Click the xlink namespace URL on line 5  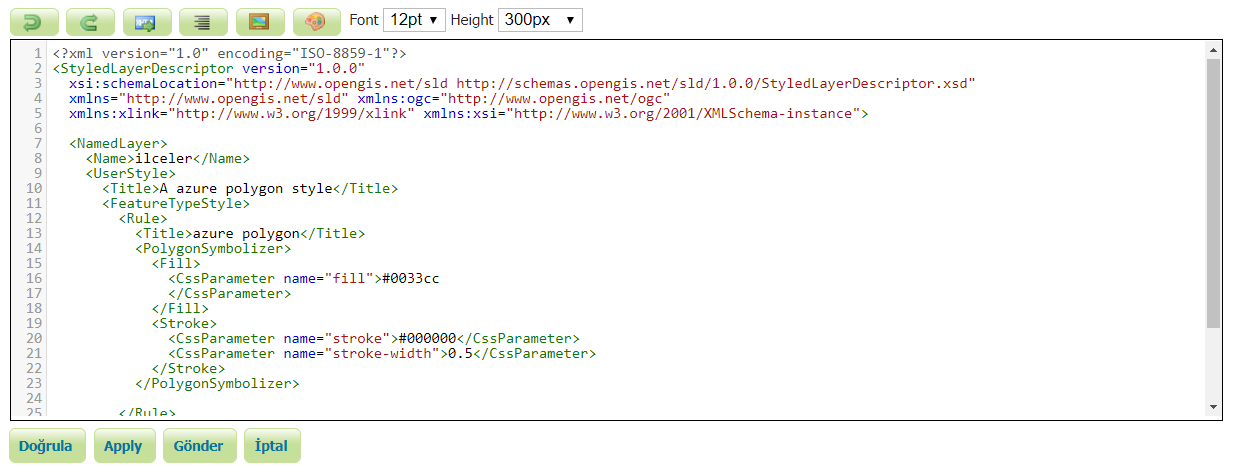291,113
